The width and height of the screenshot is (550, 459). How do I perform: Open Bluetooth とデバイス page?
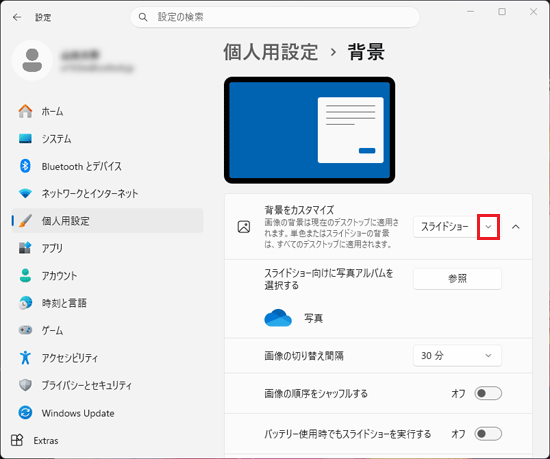tap(107, 166)
